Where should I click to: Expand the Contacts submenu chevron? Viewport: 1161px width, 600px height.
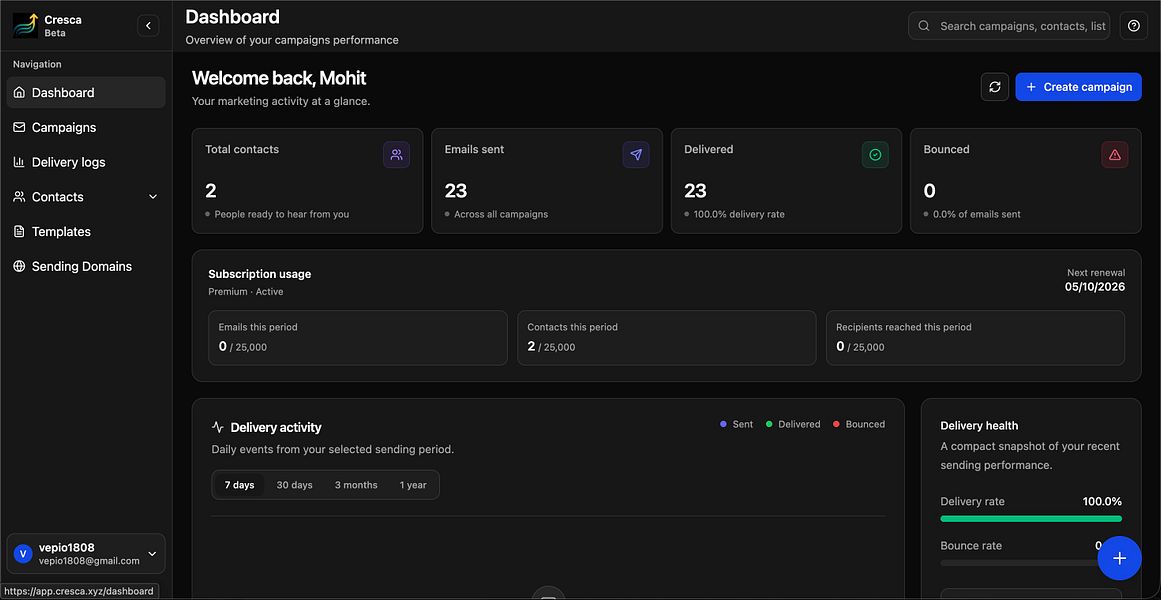[x=153, y=197]
